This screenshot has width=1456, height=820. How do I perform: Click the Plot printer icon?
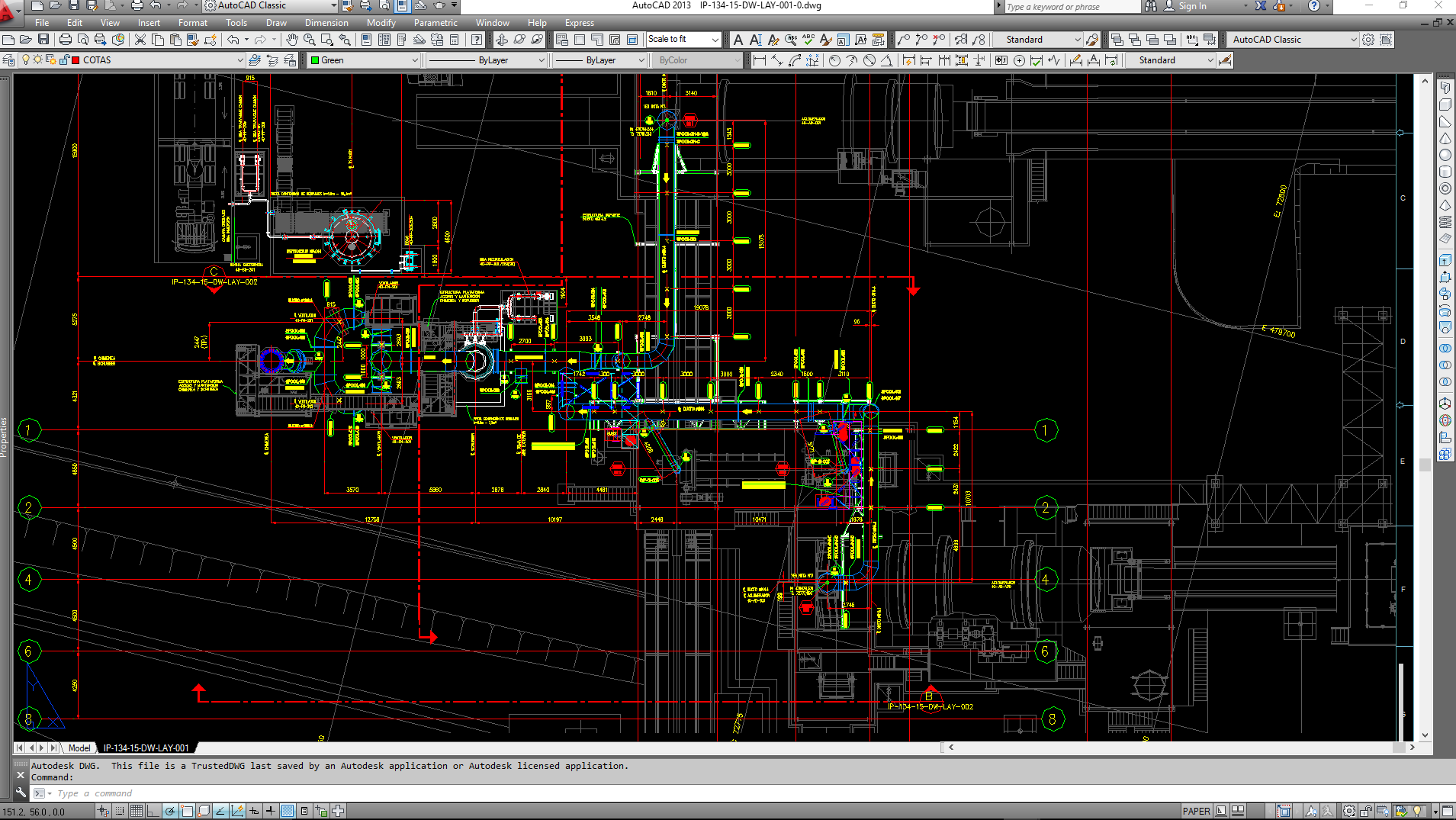coord(66,40)
